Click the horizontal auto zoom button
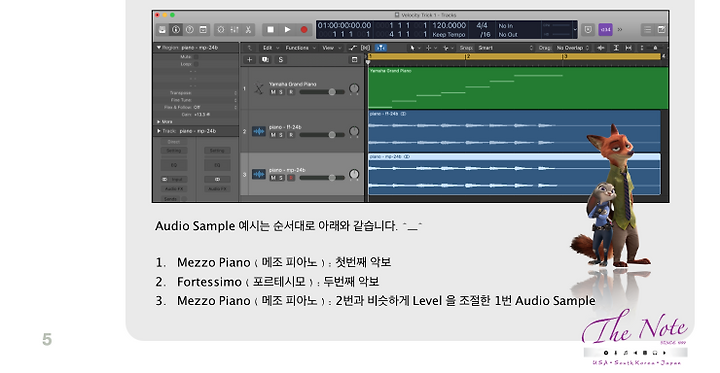This screenshot has height=373, width=720. [629, 48]
